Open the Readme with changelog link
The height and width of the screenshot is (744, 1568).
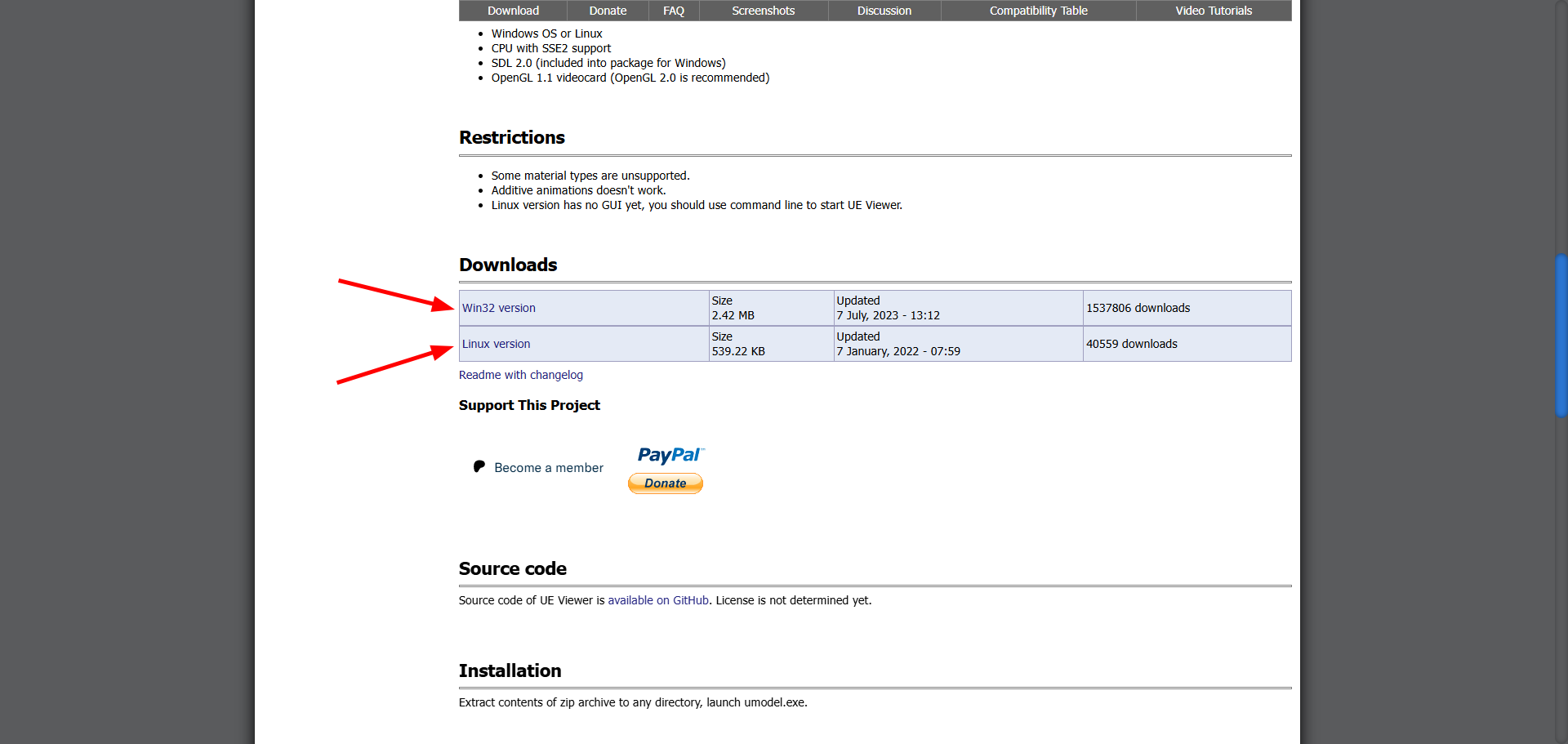pyautogui.click(x=521, y=375)
